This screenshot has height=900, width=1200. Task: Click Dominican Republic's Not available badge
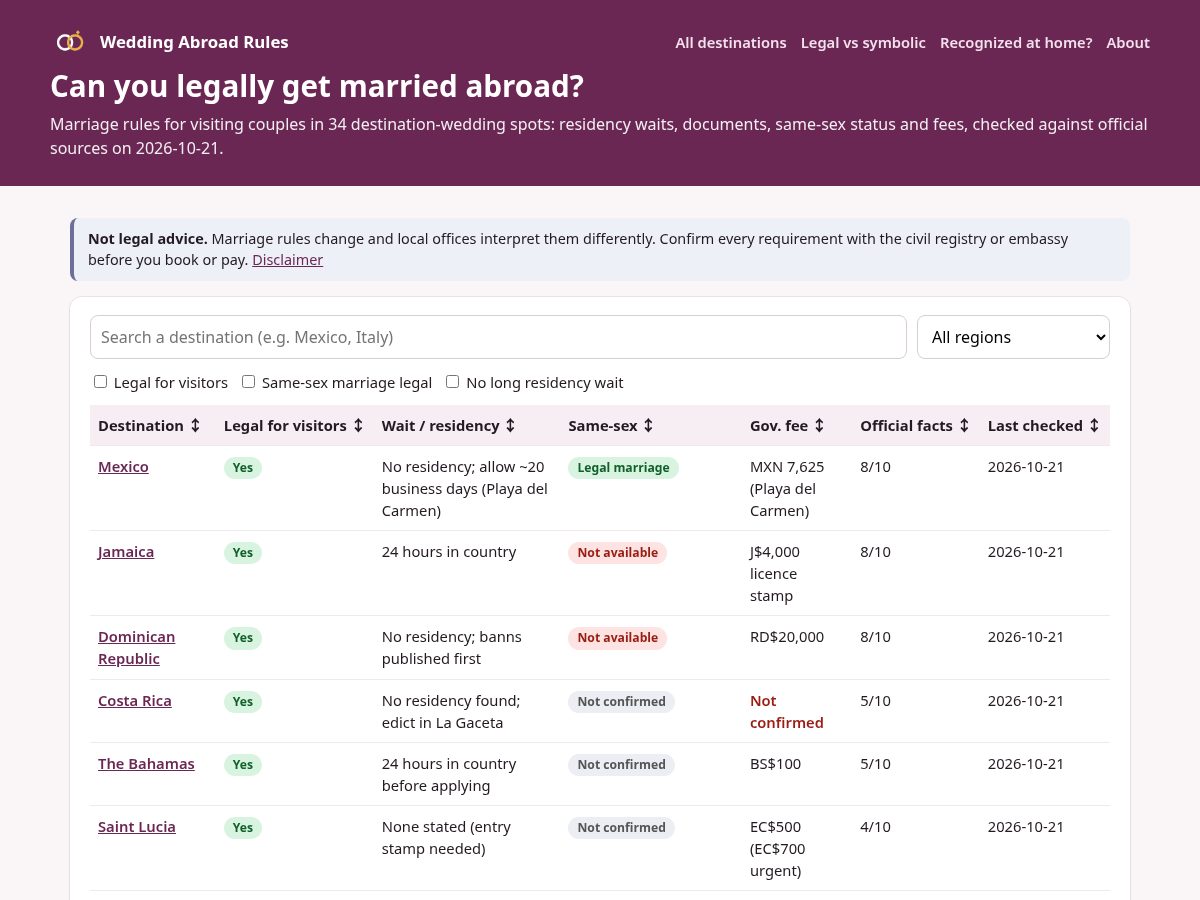click(617, 638)
